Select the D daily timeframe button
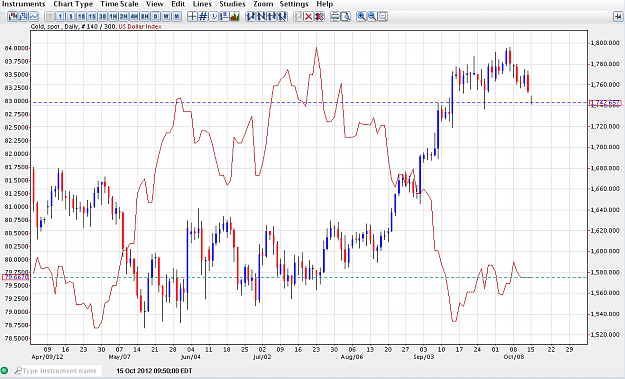This screenshot has height=379, width=625. click(x=155, y=16)
